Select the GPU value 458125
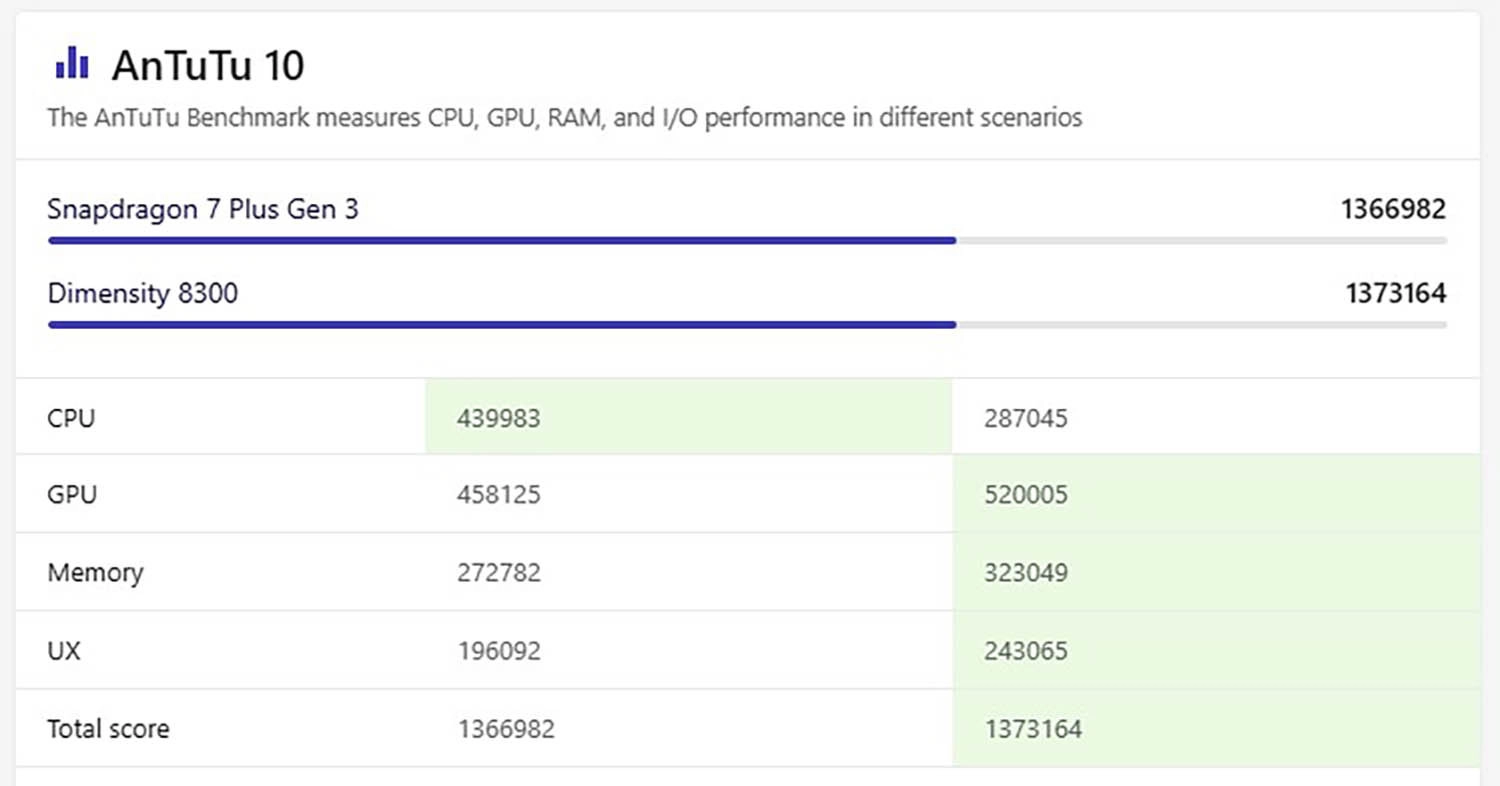 click(x=499, y=494)
